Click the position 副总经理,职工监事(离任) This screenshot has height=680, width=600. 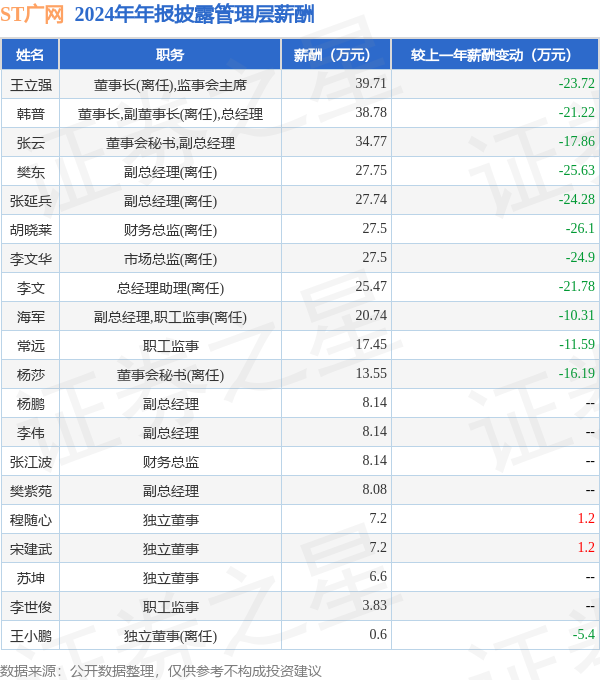(x=170, y=317)
